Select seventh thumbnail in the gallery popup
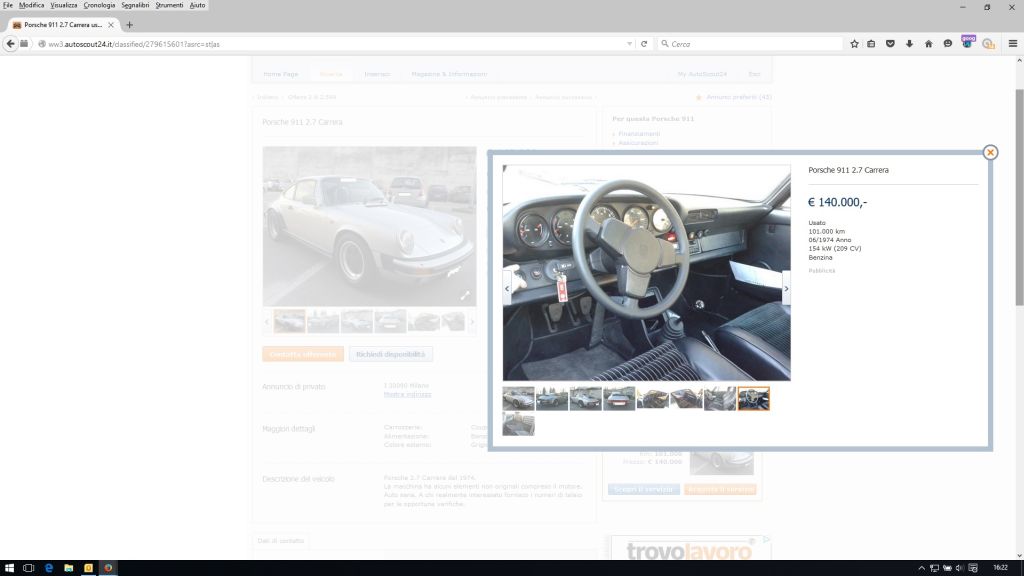The height and width of the screenshot is (576, 1024). 720,398
